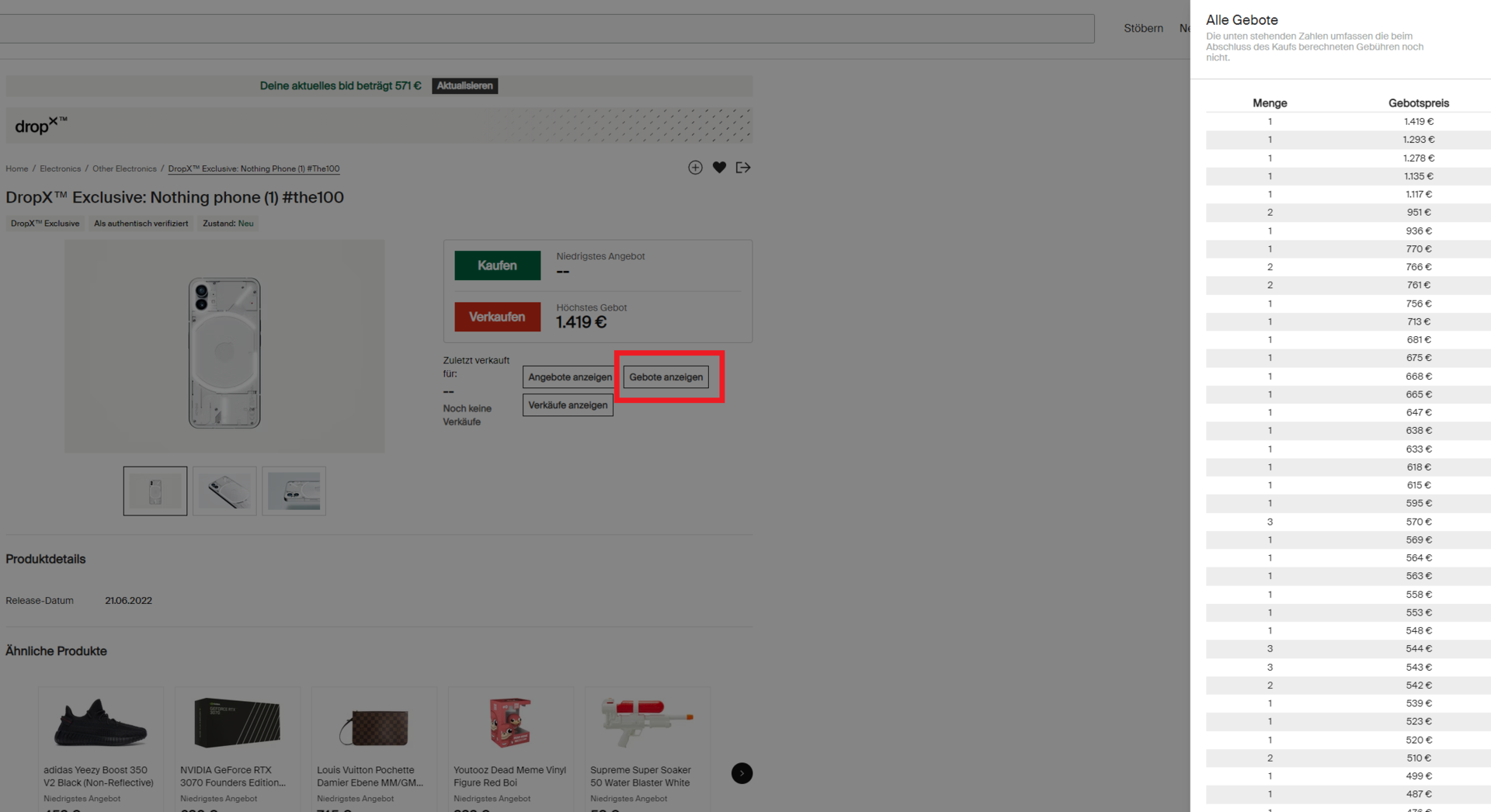The width and height of the screenshot is (1491, 812).
Task: Select the second angled phone thumbnail
Action: (x=224, y=491)
